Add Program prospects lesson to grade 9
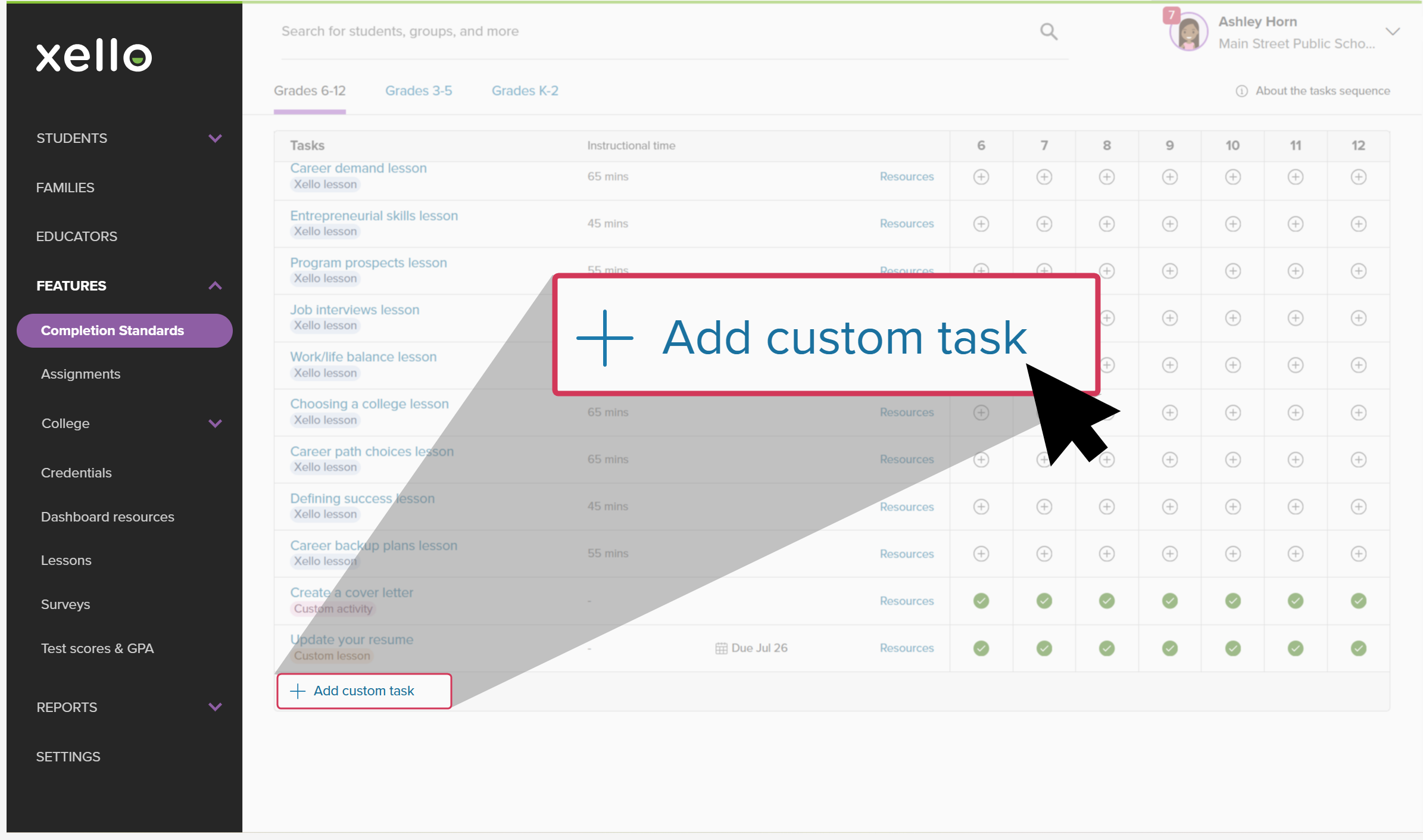Viewport: 1423px width, 840px height. click(x=1170, y=271)
